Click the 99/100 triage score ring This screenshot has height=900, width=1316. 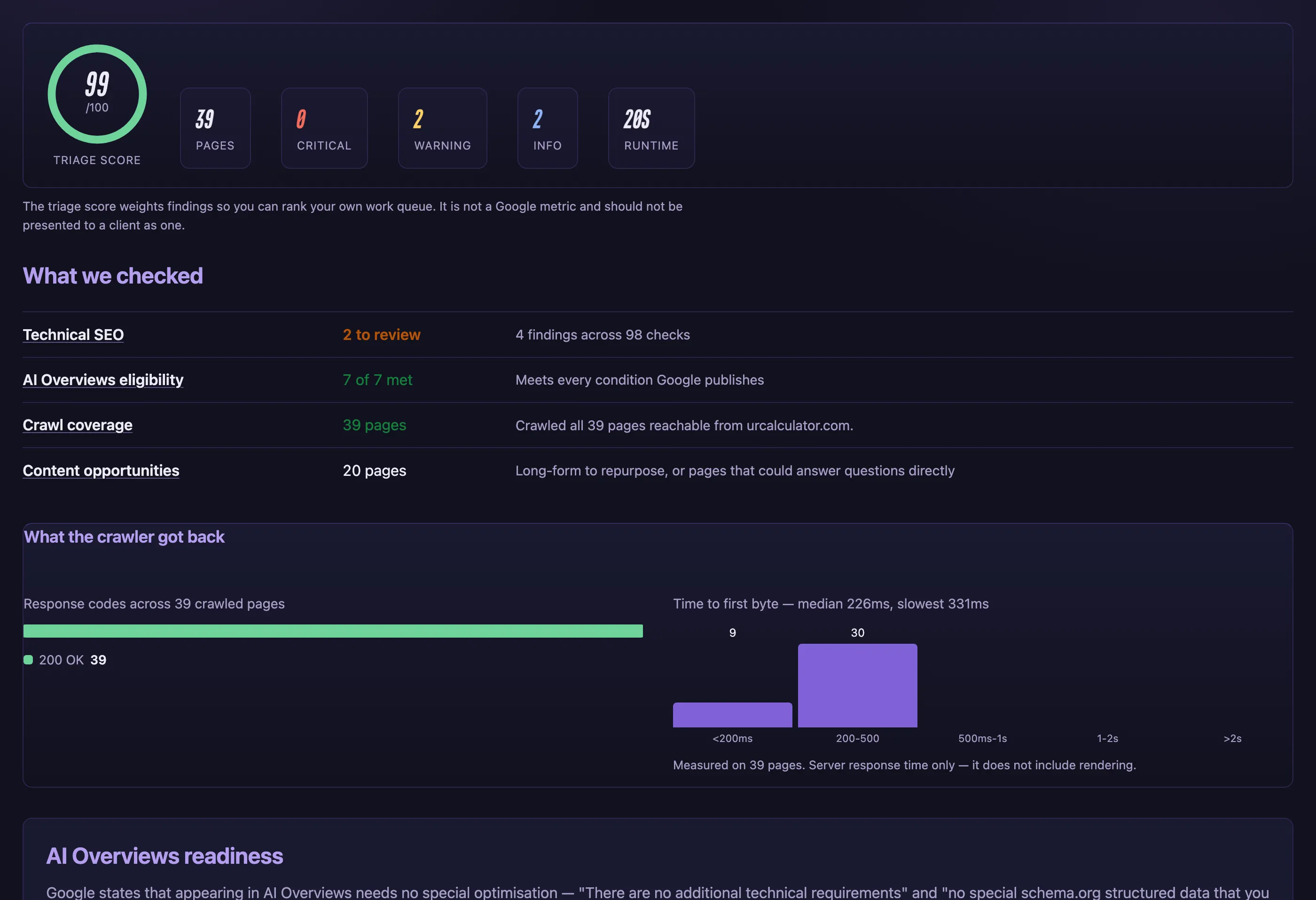point(97,94)
